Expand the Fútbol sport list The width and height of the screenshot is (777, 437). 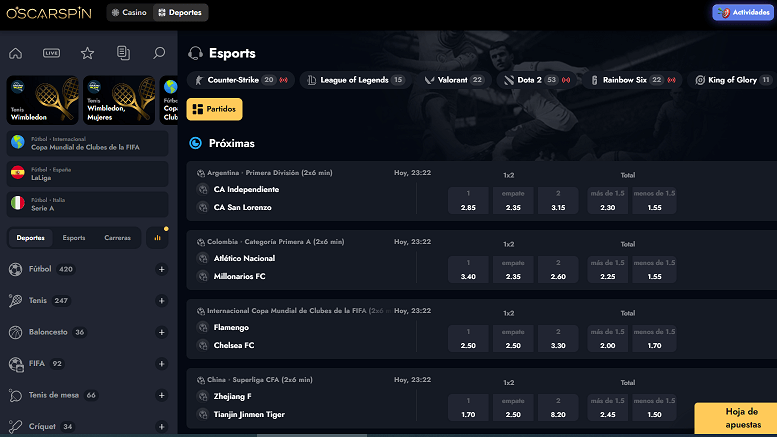161,270
